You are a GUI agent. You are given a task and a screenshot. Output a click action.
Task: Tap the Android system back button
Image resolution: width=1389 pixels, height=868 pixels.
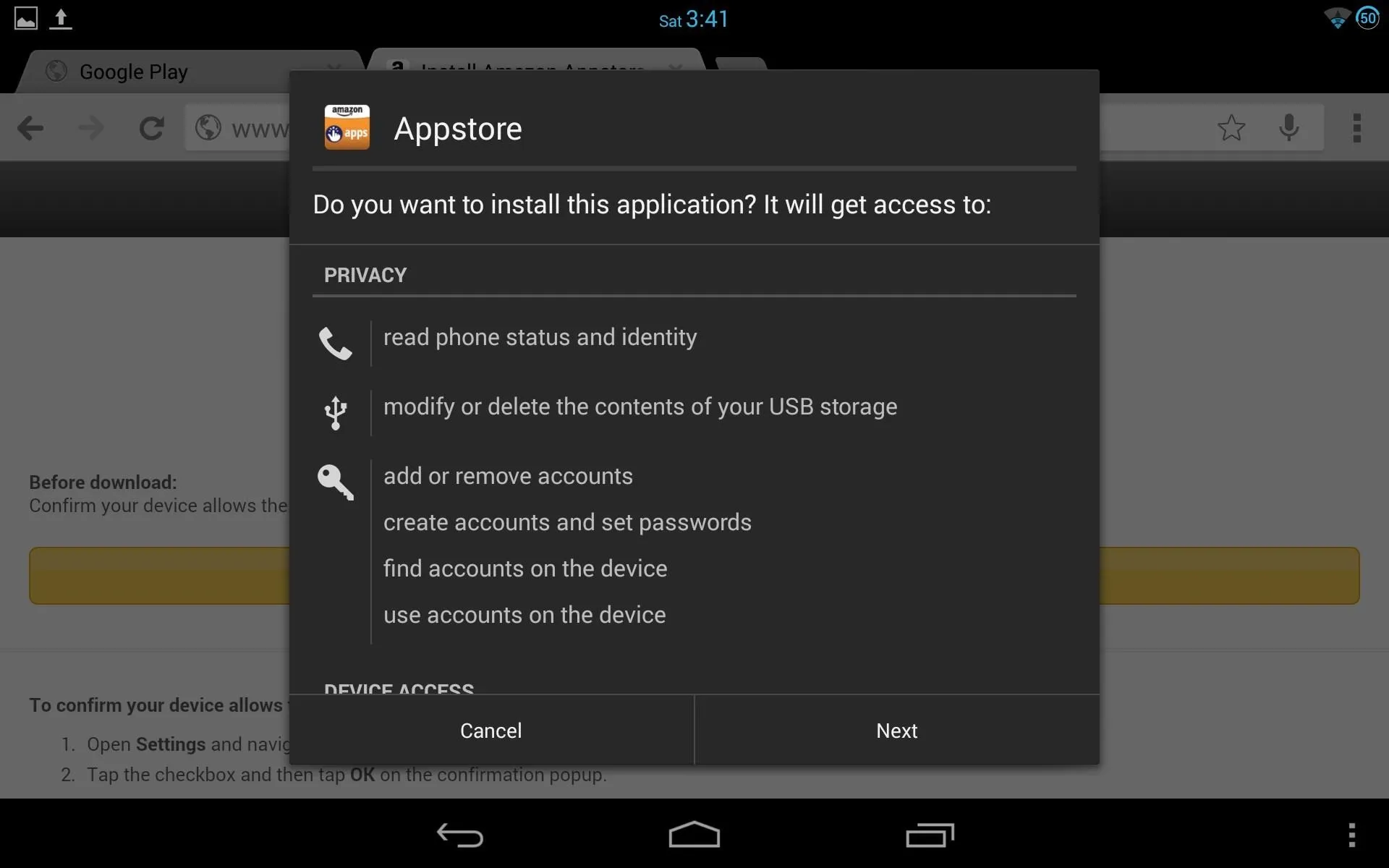pos(460,835)
